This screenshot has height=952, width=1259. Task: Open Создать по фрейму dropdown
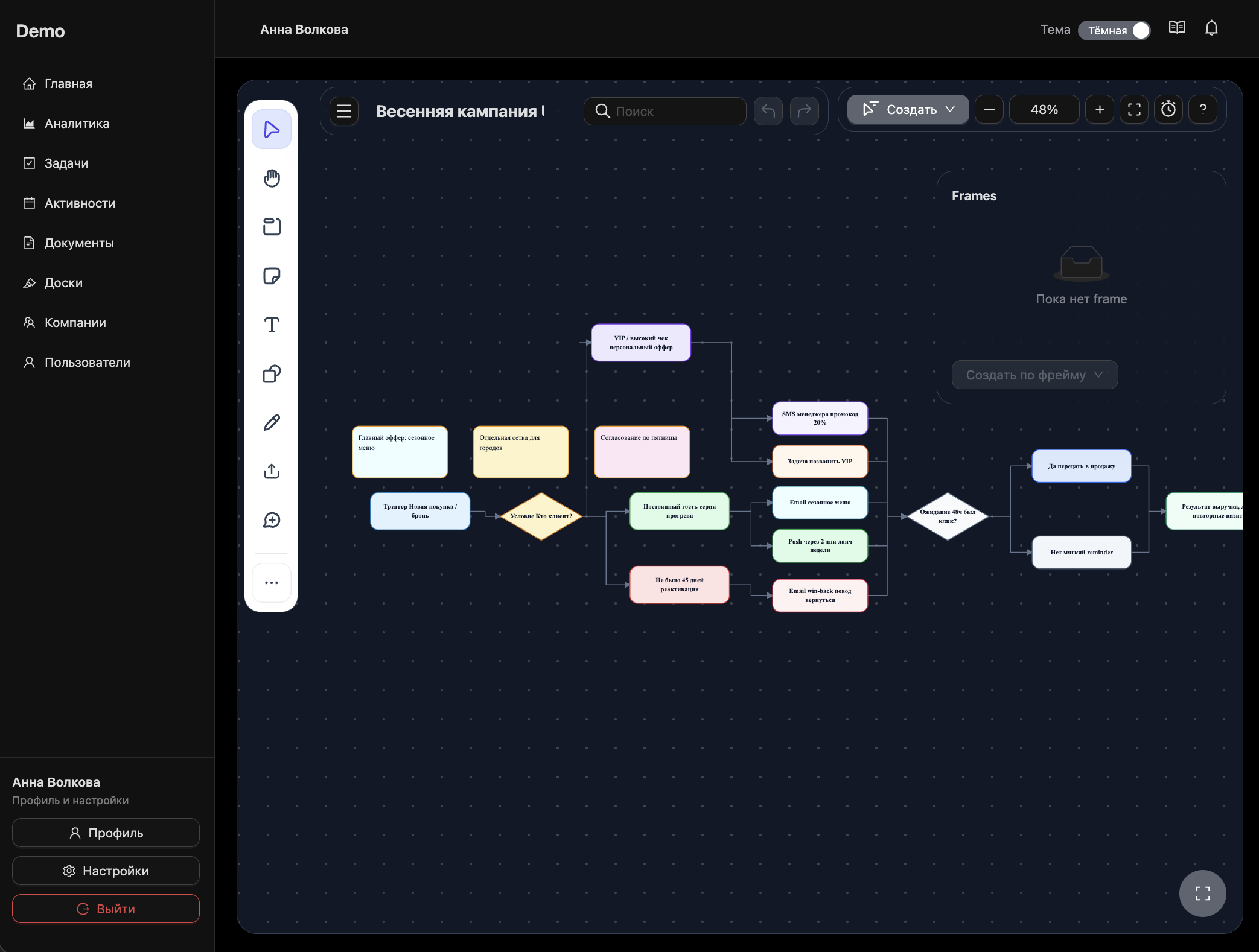[x=1034, y=375]
